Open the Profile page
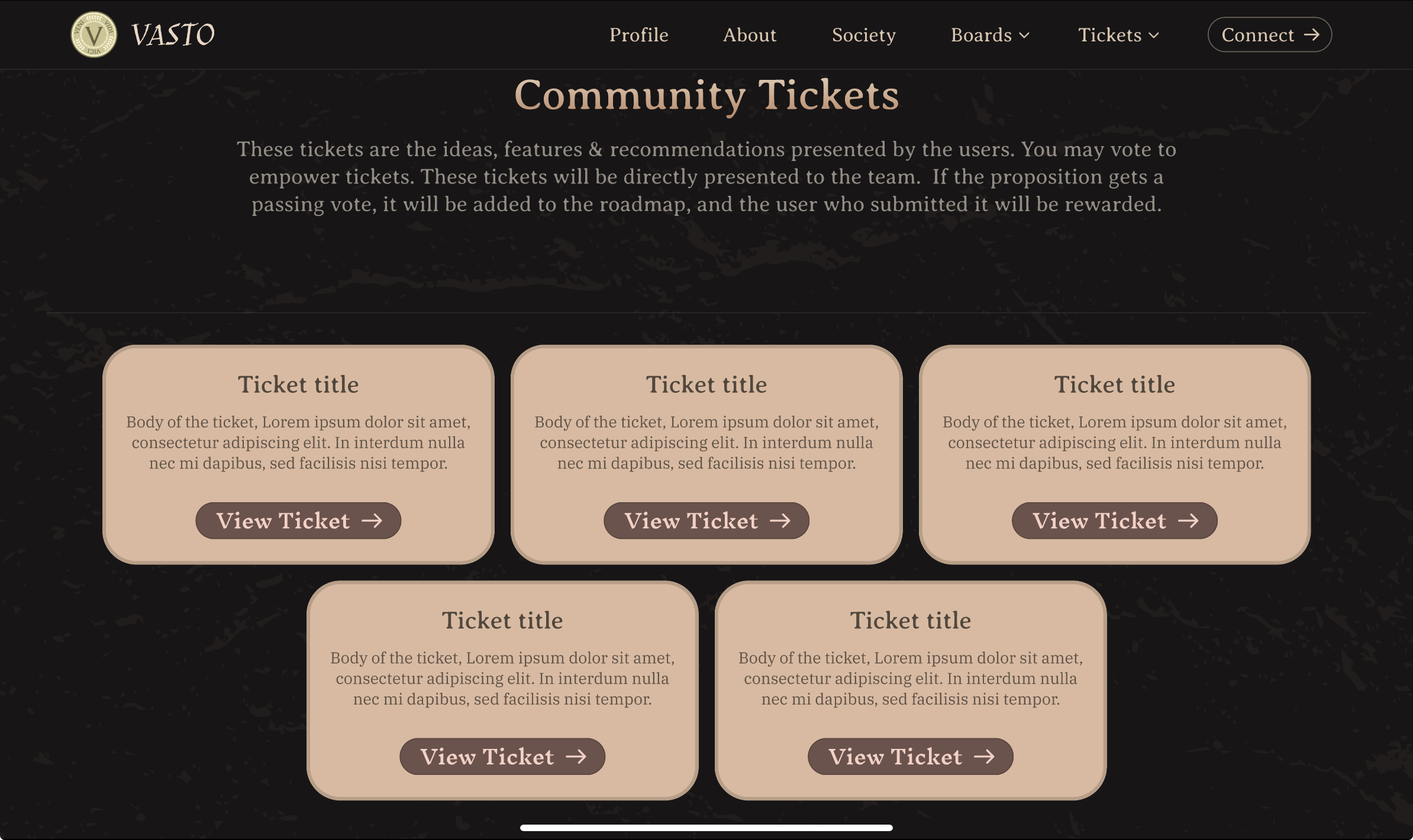The height and width of the screenshot is (840, 1413). pos(639,35)
